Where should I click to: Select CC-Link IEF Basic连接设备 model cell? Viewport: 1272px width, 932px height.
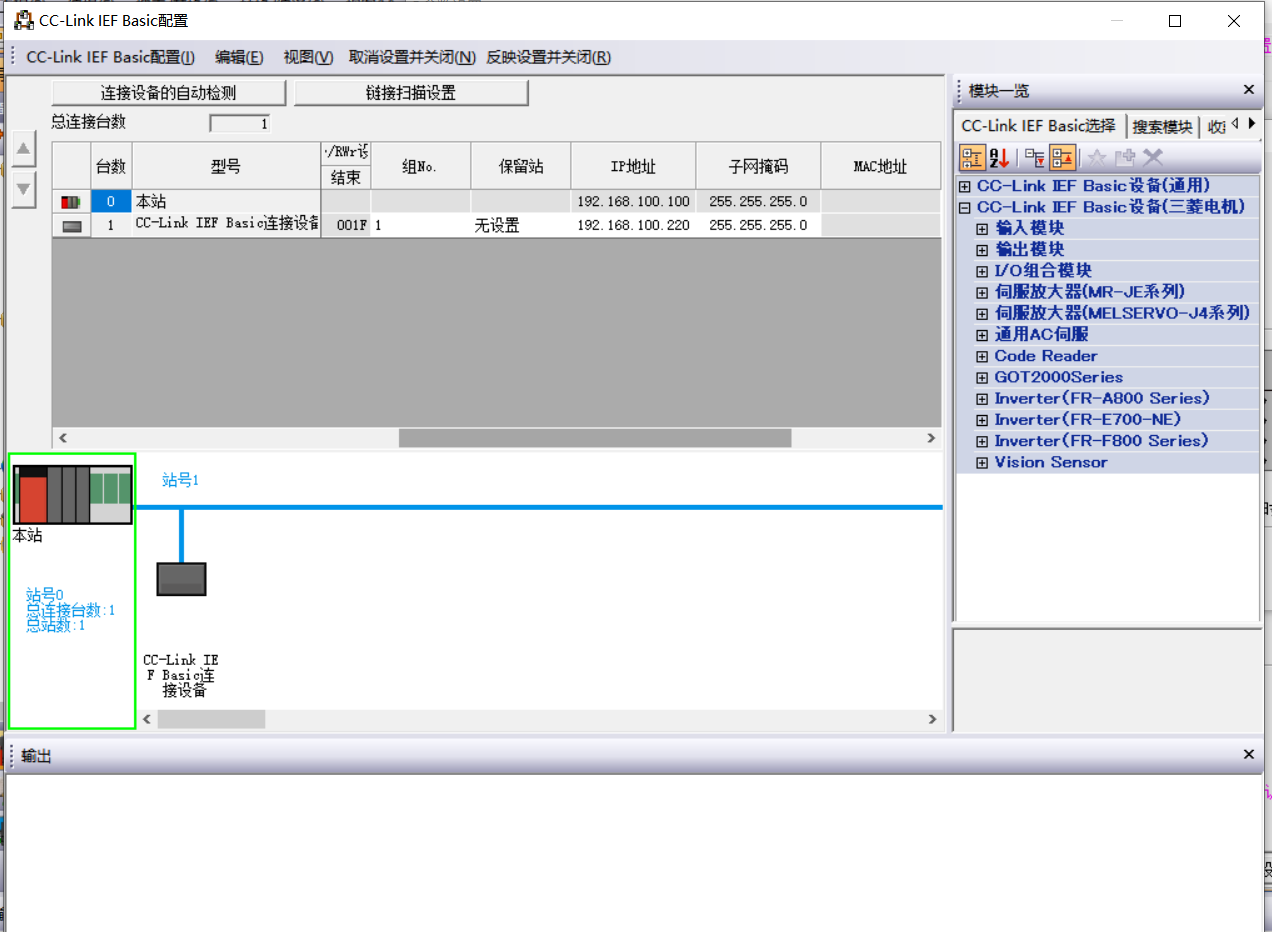226,225
